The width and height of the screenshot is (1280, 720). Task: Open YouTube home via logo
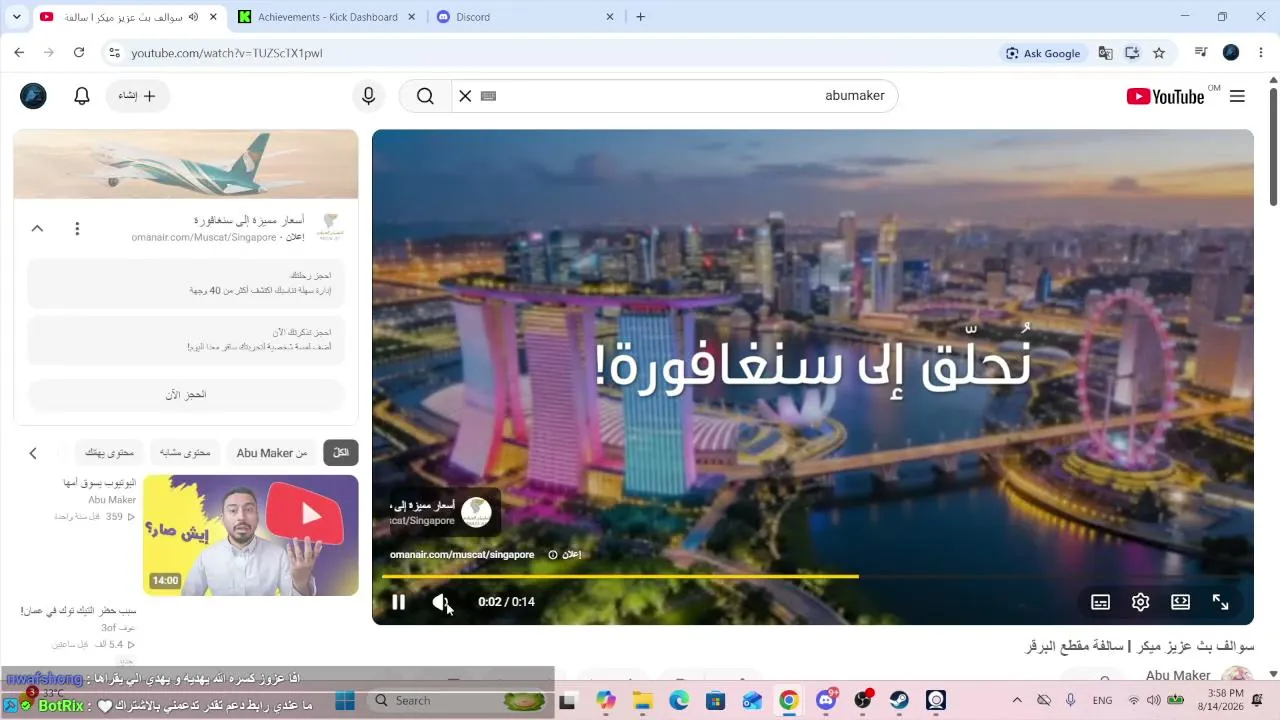pyautogui.click(x=1165, y=96)
